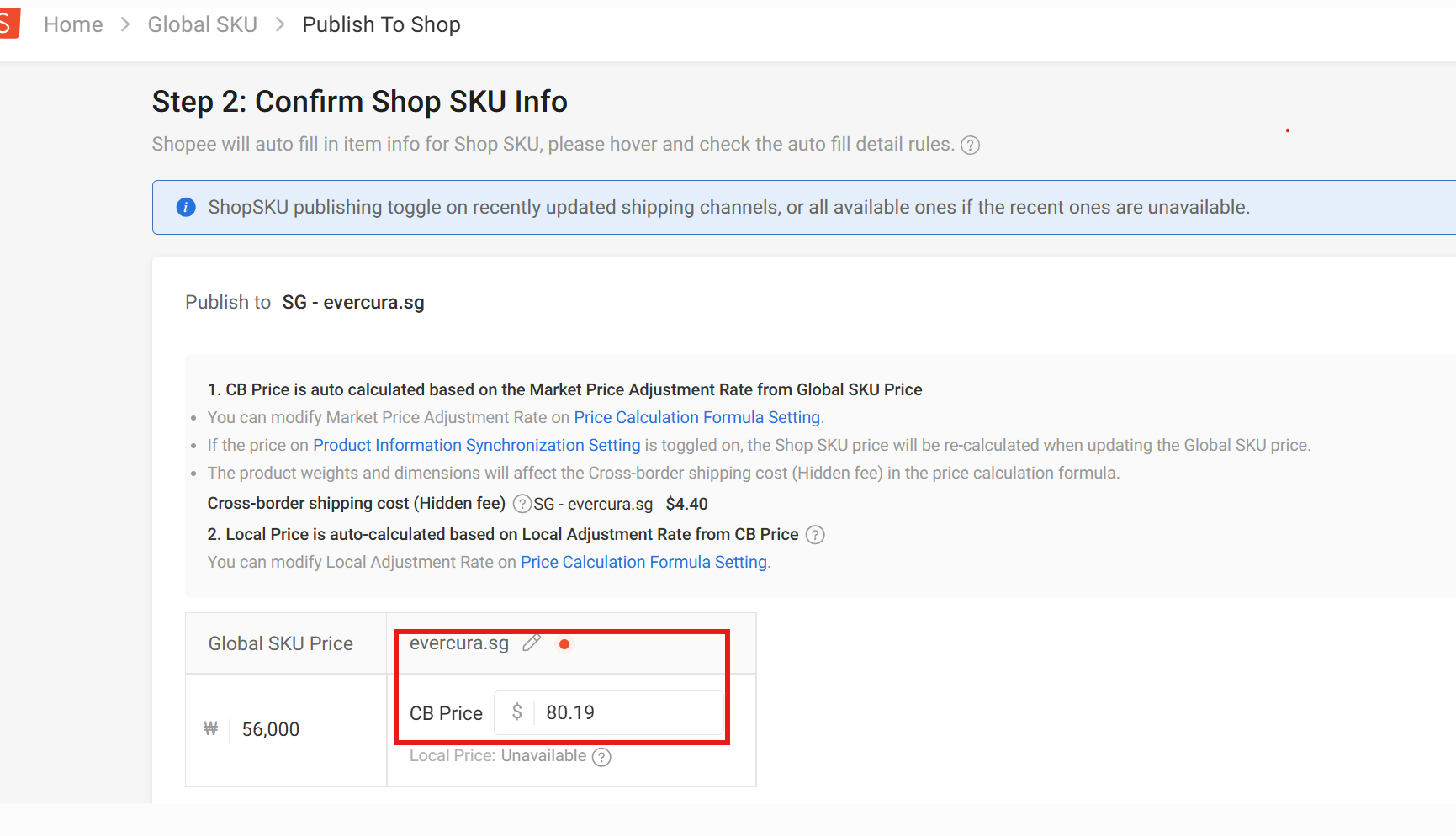Click the Shopee logo icon
The image size is (1456, 836).
click(x=8, y=24)
